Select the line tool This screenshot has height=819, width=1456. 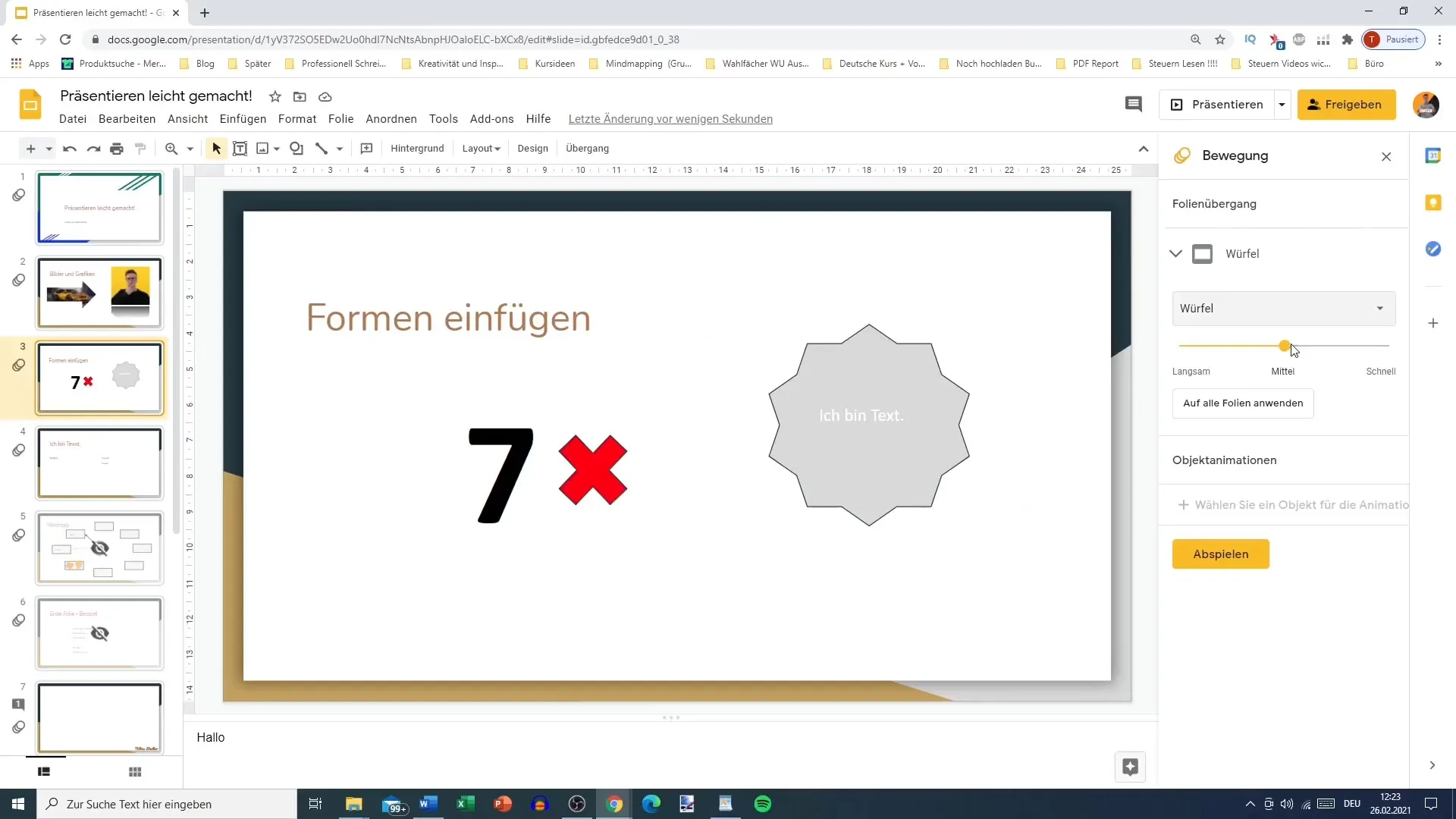click(x=322, y=149)
